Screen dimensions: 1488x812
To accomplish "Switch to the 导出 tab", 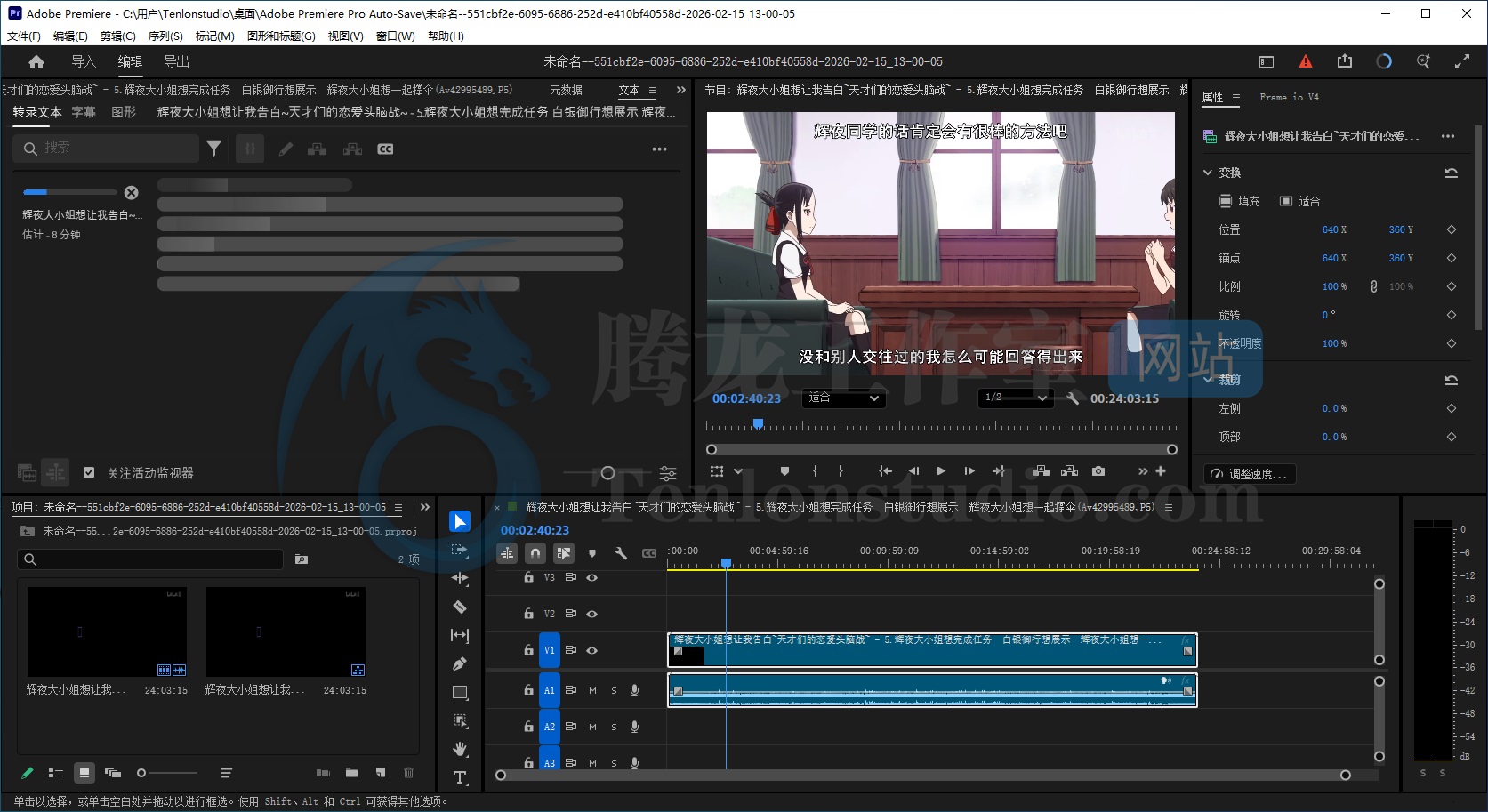I will tap(176, 62).
